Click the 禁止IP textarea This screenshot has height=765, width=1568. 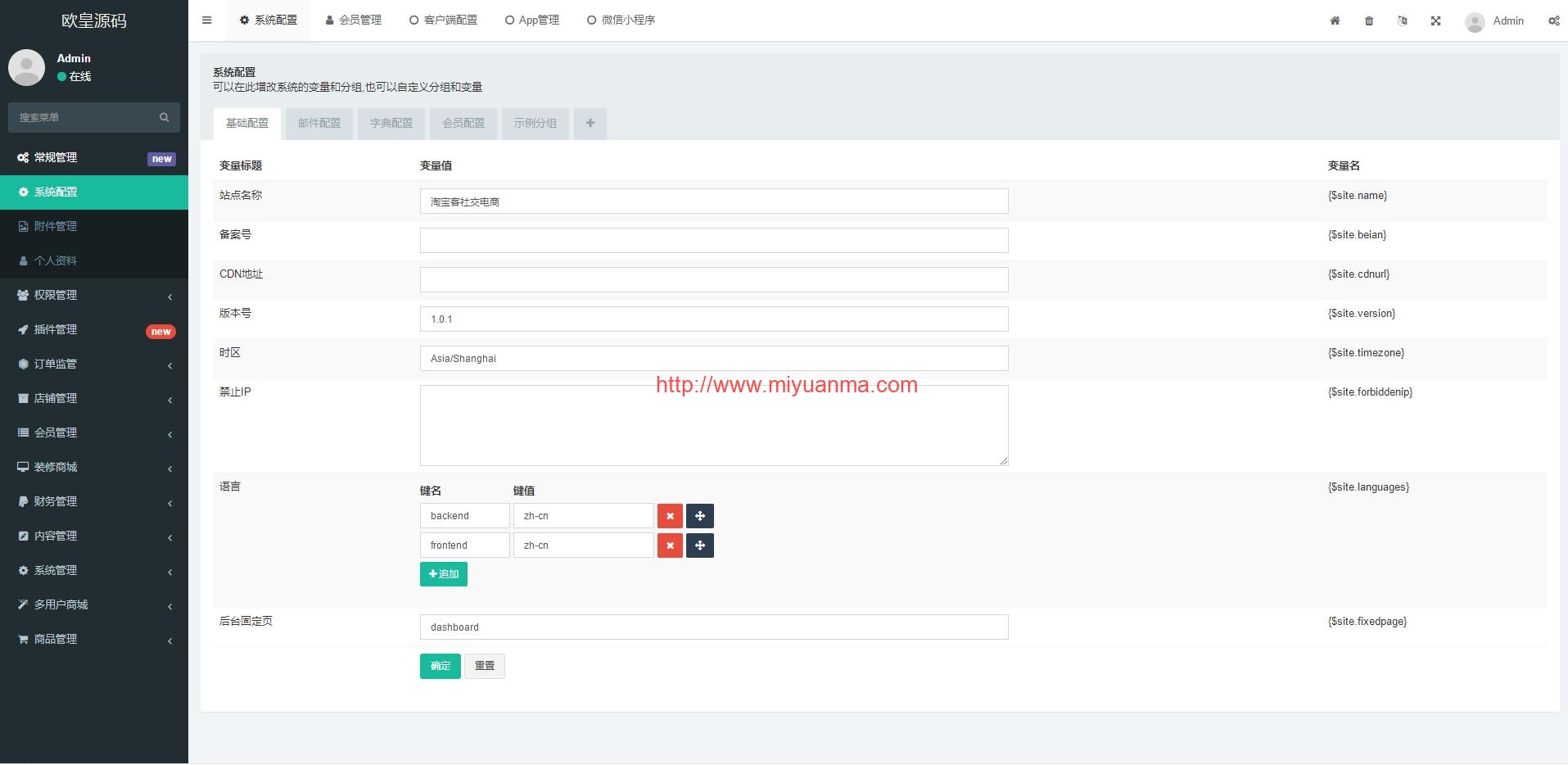(714, 426)
